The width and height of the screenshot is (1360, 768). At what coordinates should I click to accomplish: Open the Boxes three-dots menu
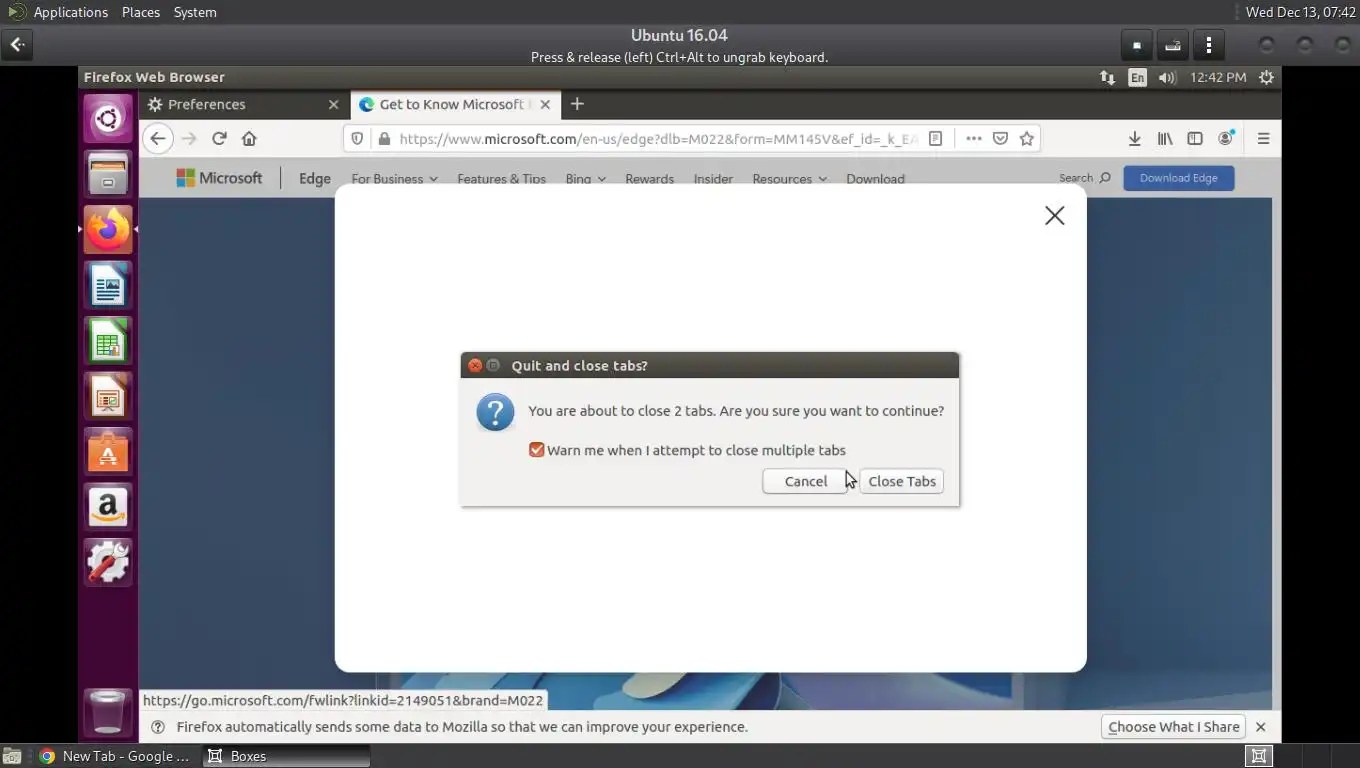(x=1209, y=45)
